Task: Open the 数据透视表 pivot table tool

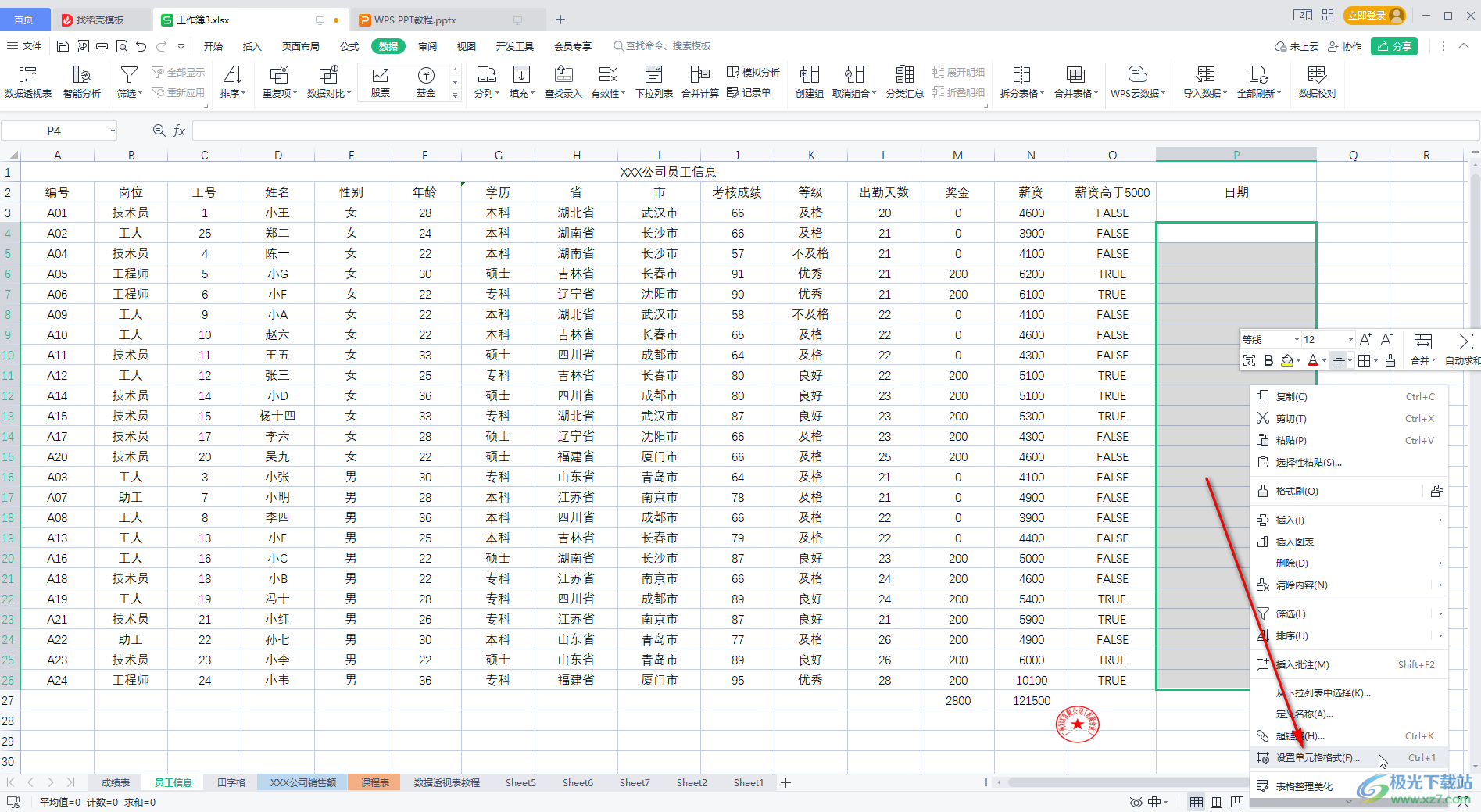Action: pyautogui.click(x=27, y=81)
